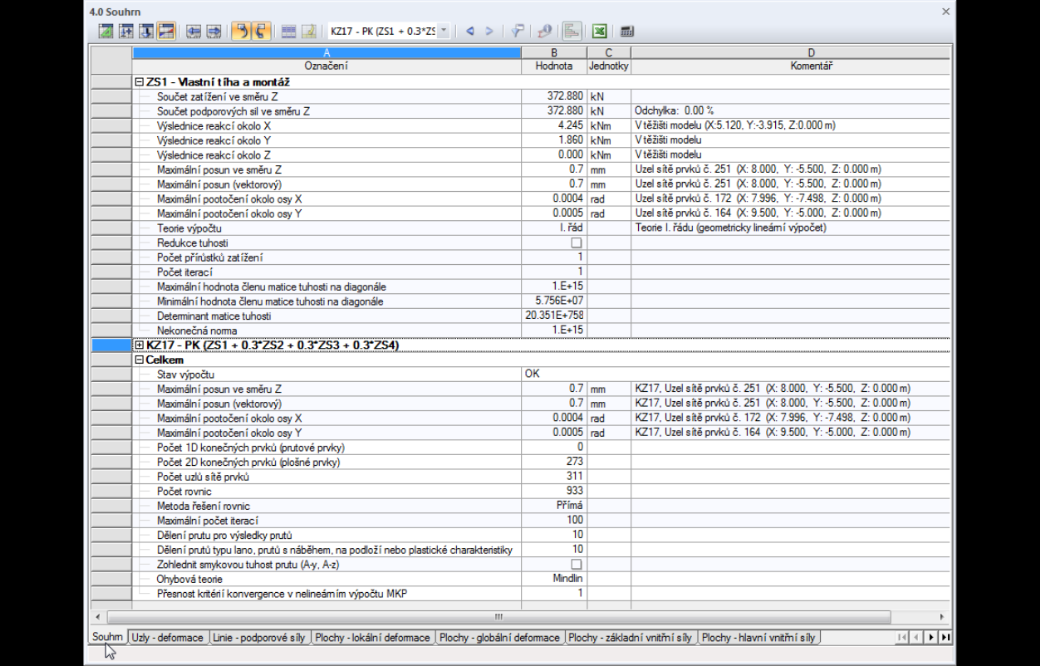This screenshot has width=1040, height=666.
Task: Click the Komentář column title
Action: (811, 66)
